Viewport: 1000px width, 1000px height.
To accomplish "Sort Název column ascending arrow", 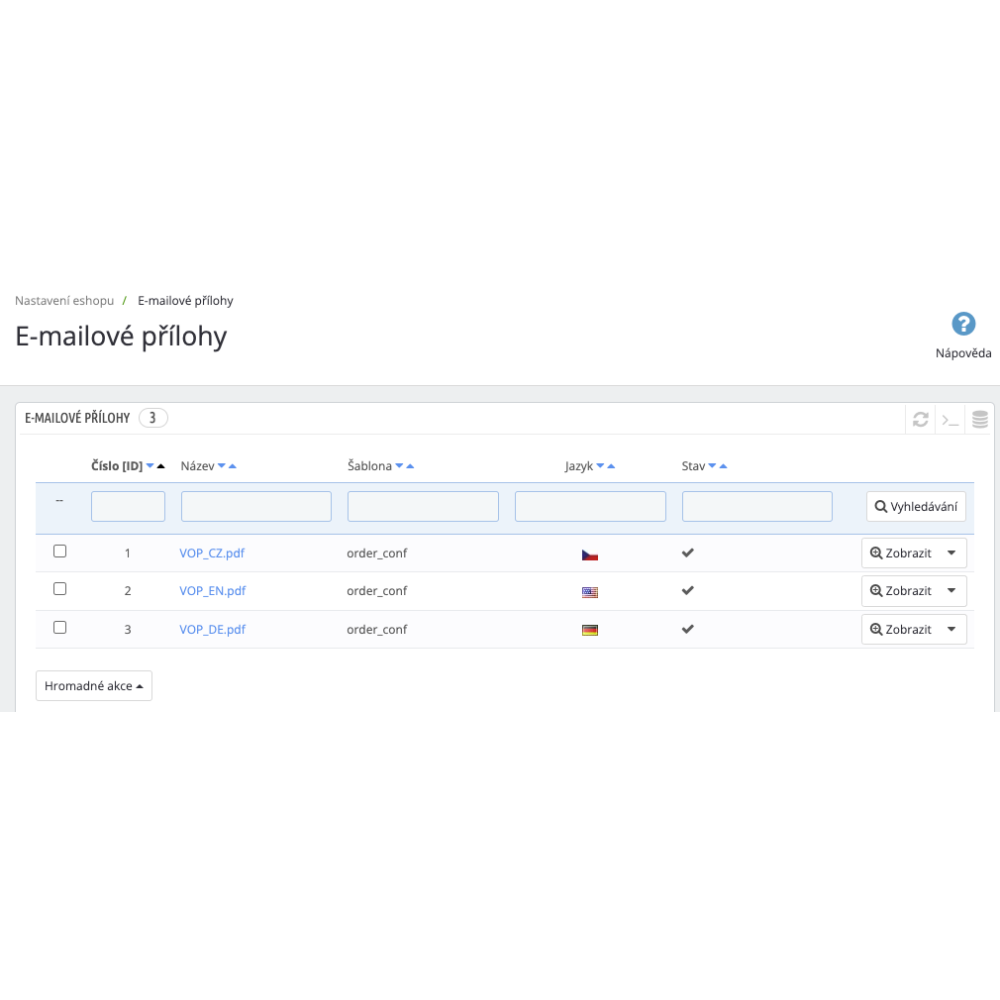I will tap(233, 466).
